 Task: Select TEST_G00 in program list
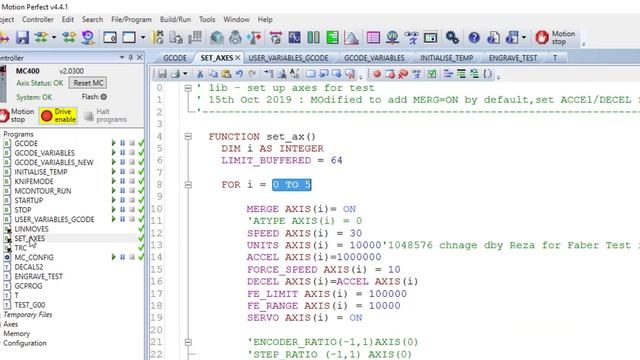click(x=30, y=305)
